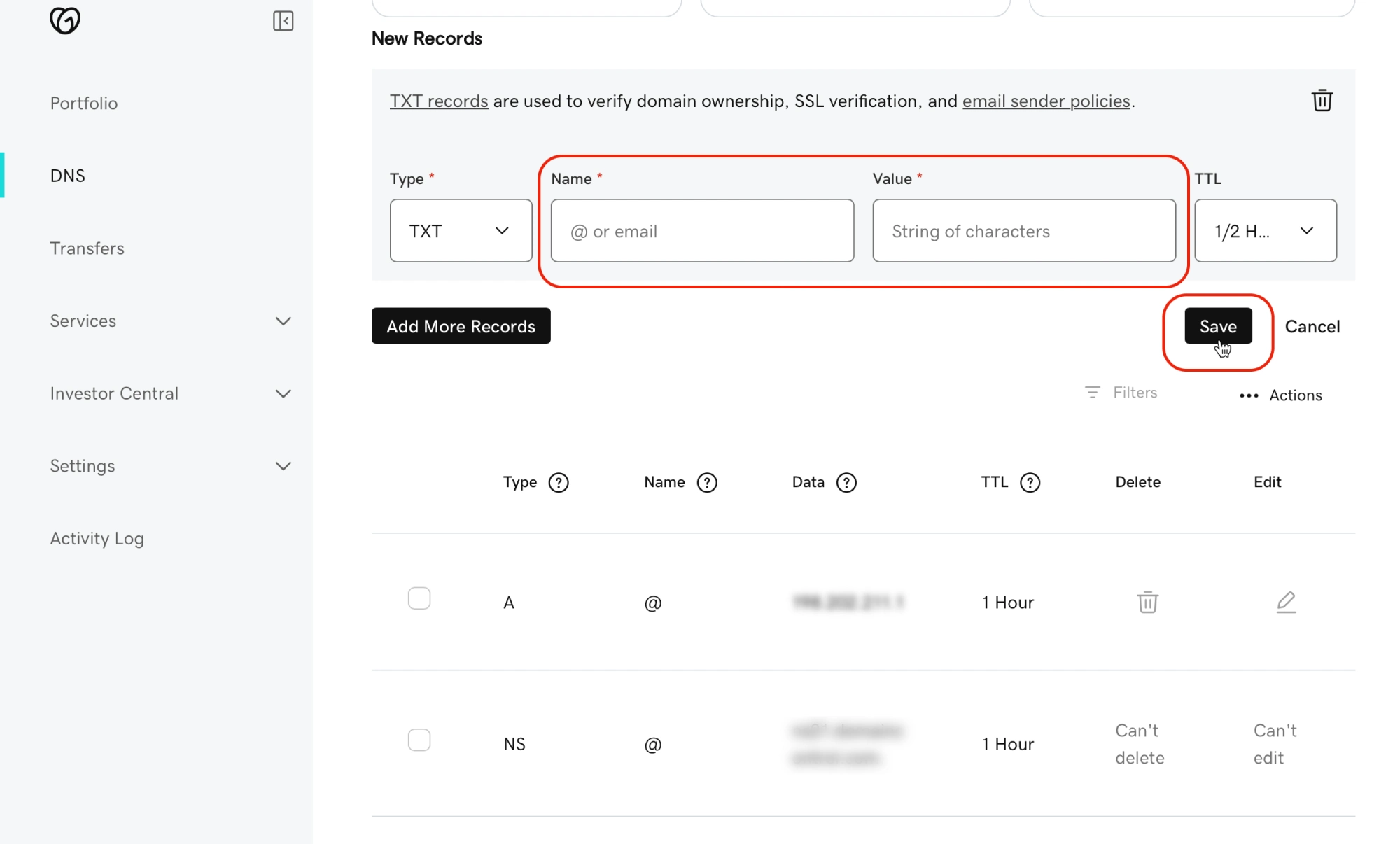Image resolution: width=1400 pixels, height=844 pixels.
Task: Open Portfolio in the sidebar
Action: click(x=84, y=104)
